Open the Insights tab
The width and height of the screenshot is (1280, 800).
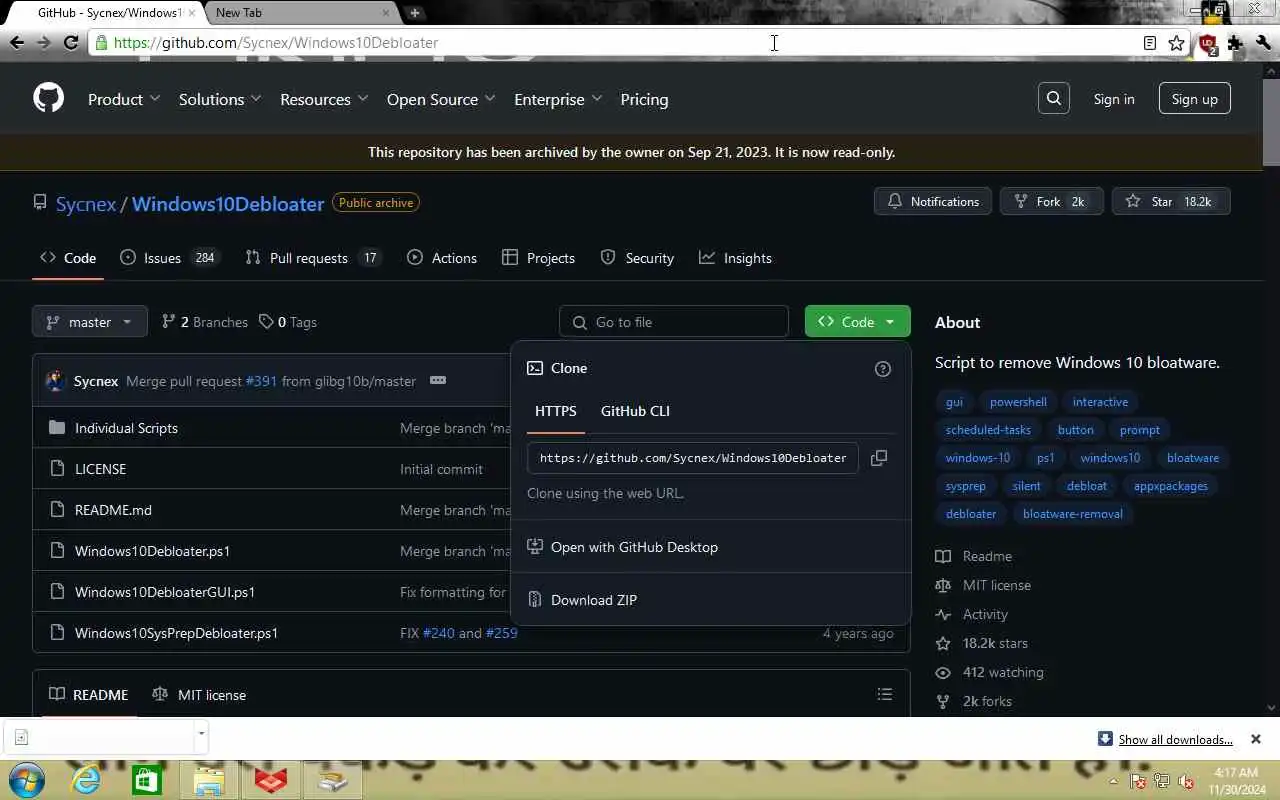pos(735,258)
